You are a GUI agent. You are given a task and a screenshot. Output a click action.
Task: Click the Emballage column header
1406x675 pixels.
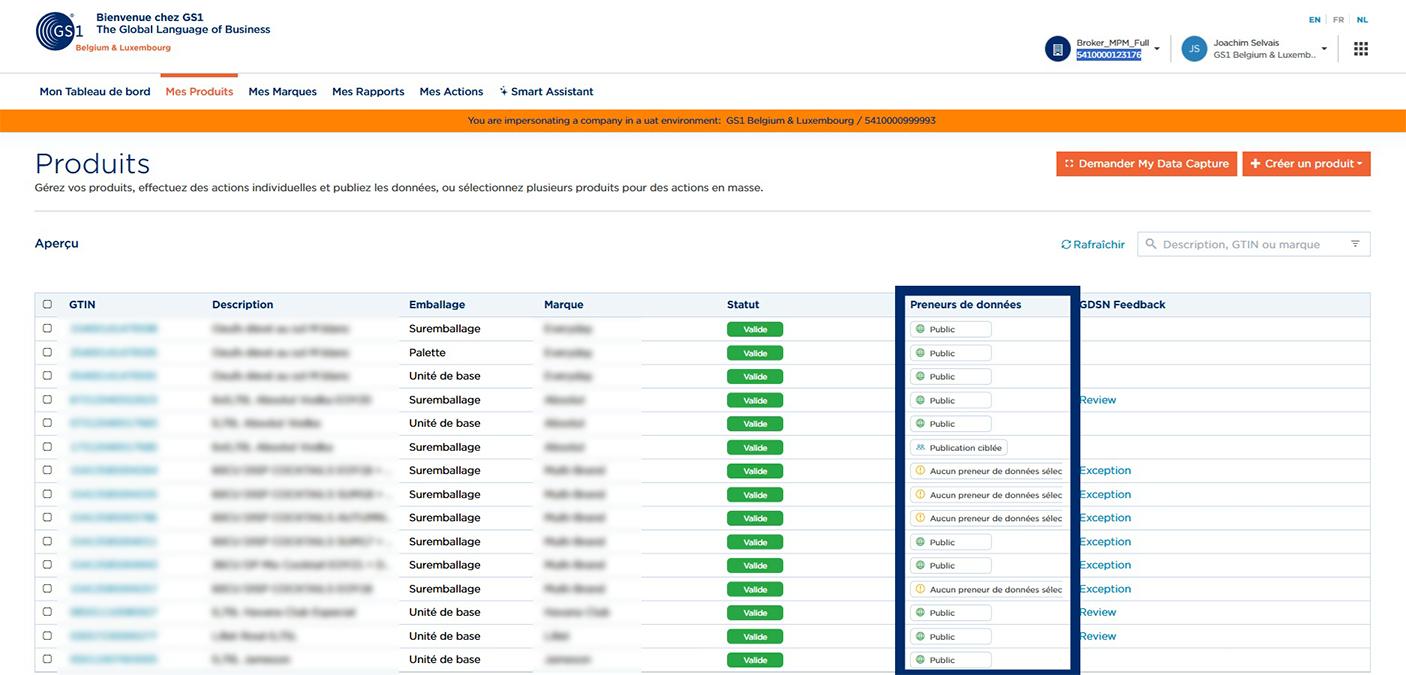437,305
